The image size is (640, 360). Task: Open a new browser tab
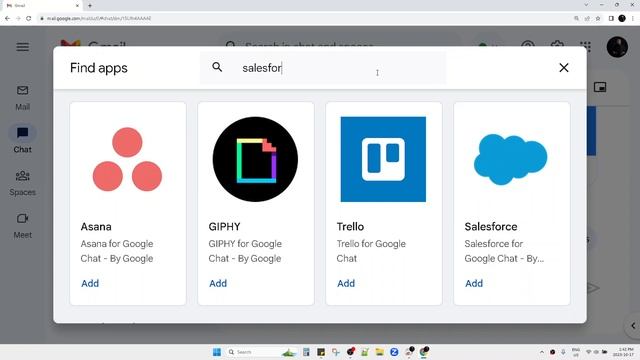coord(90,6)
